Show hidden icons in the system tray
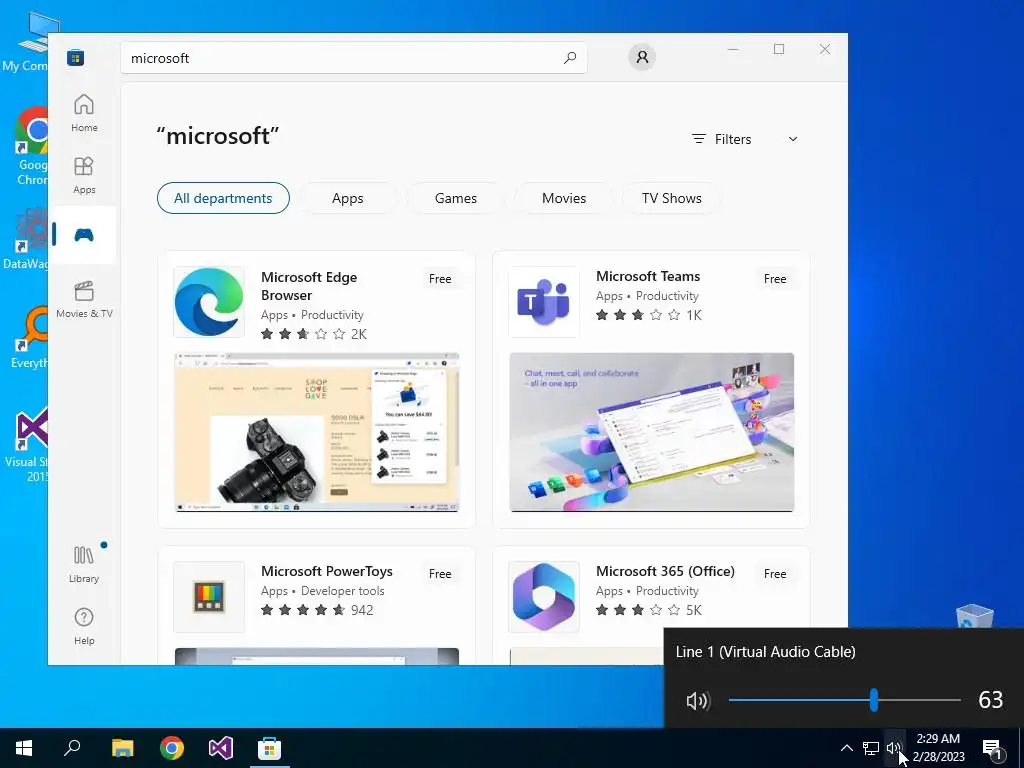 click(x=846, y=748)
